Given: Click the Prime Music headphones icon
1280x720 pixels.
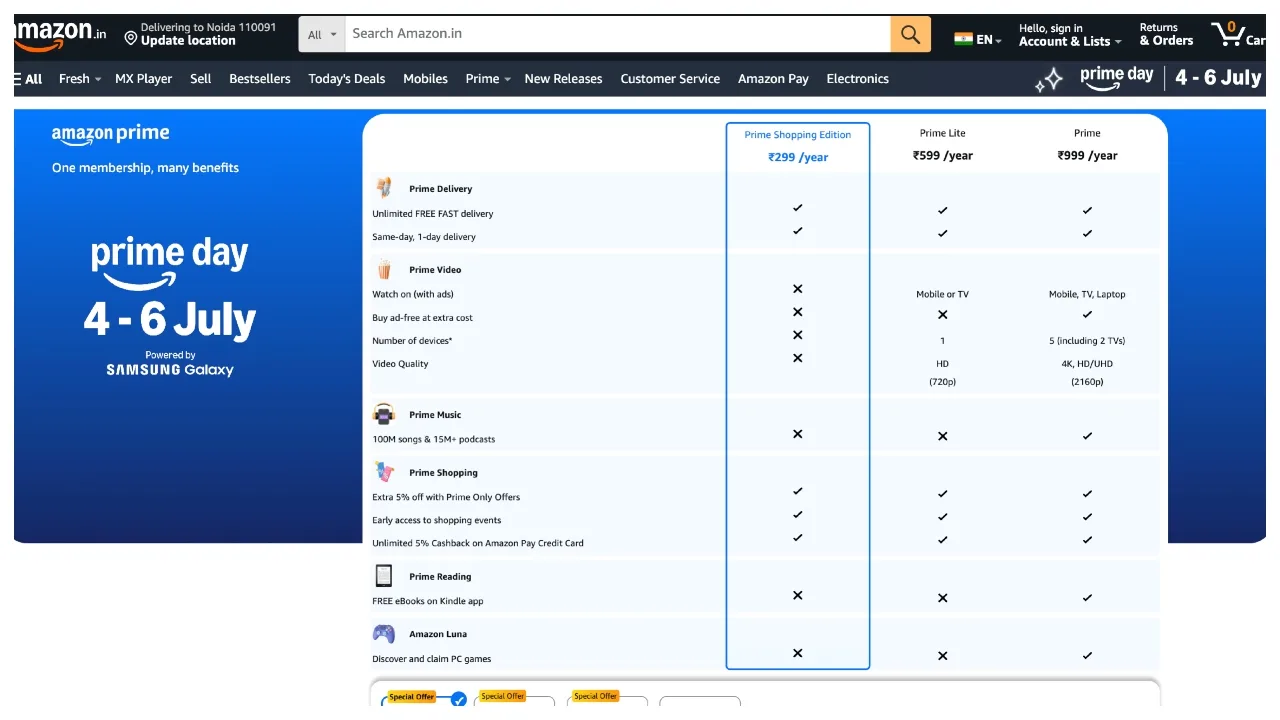Looking at the screenshot, I should pyautogui.click(x=384, y=414).
